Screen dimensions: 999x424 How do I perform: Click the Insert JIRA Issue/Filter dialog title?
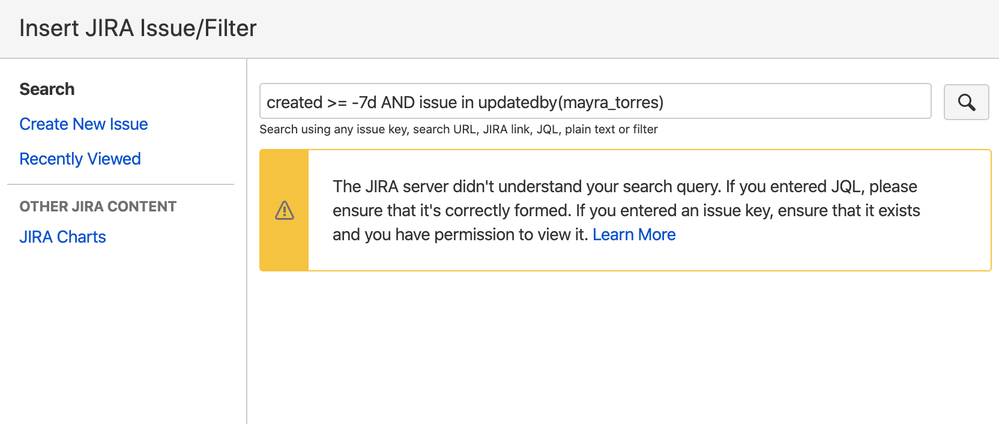coord(138,29)
